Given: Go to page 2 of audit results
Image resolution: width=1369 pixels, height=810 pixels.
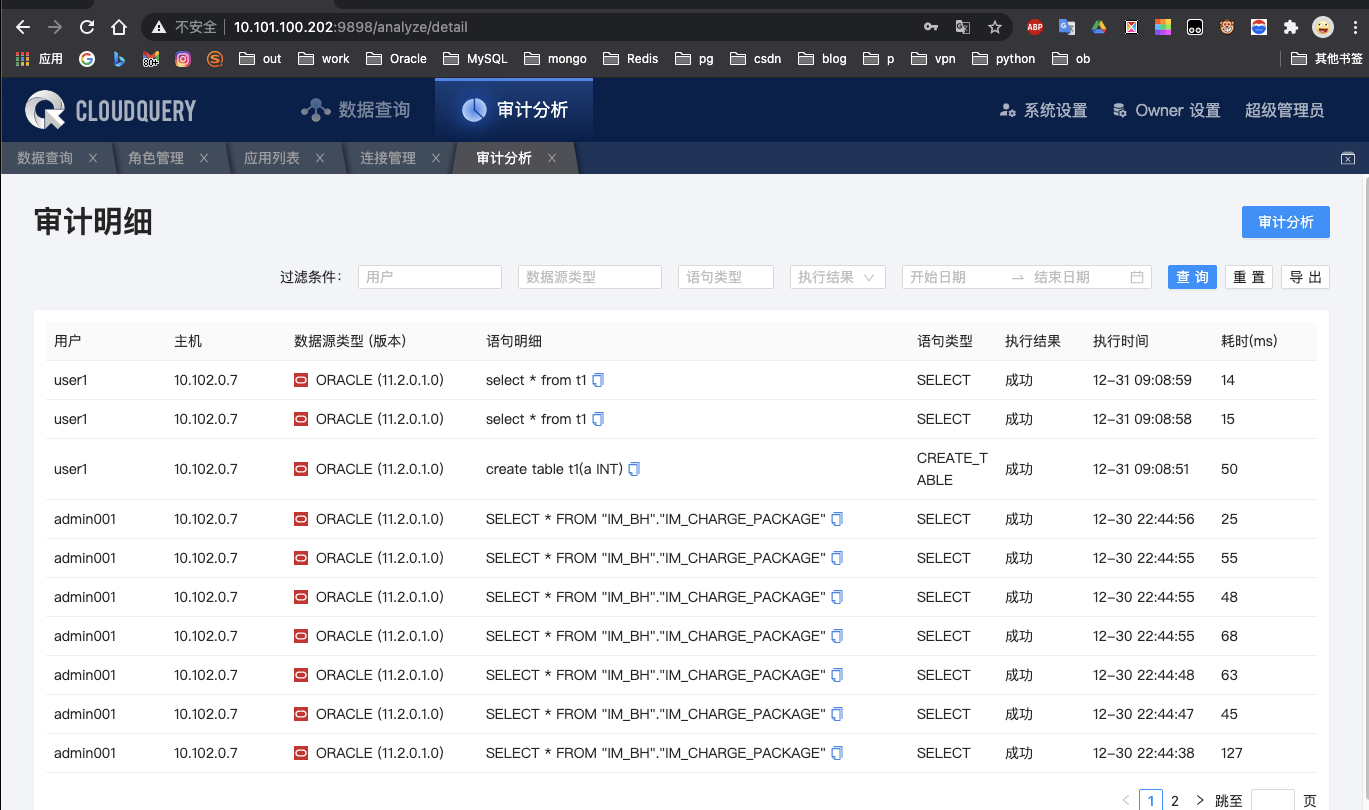Looking at the screenshot, I should [x=1174, y=800].
